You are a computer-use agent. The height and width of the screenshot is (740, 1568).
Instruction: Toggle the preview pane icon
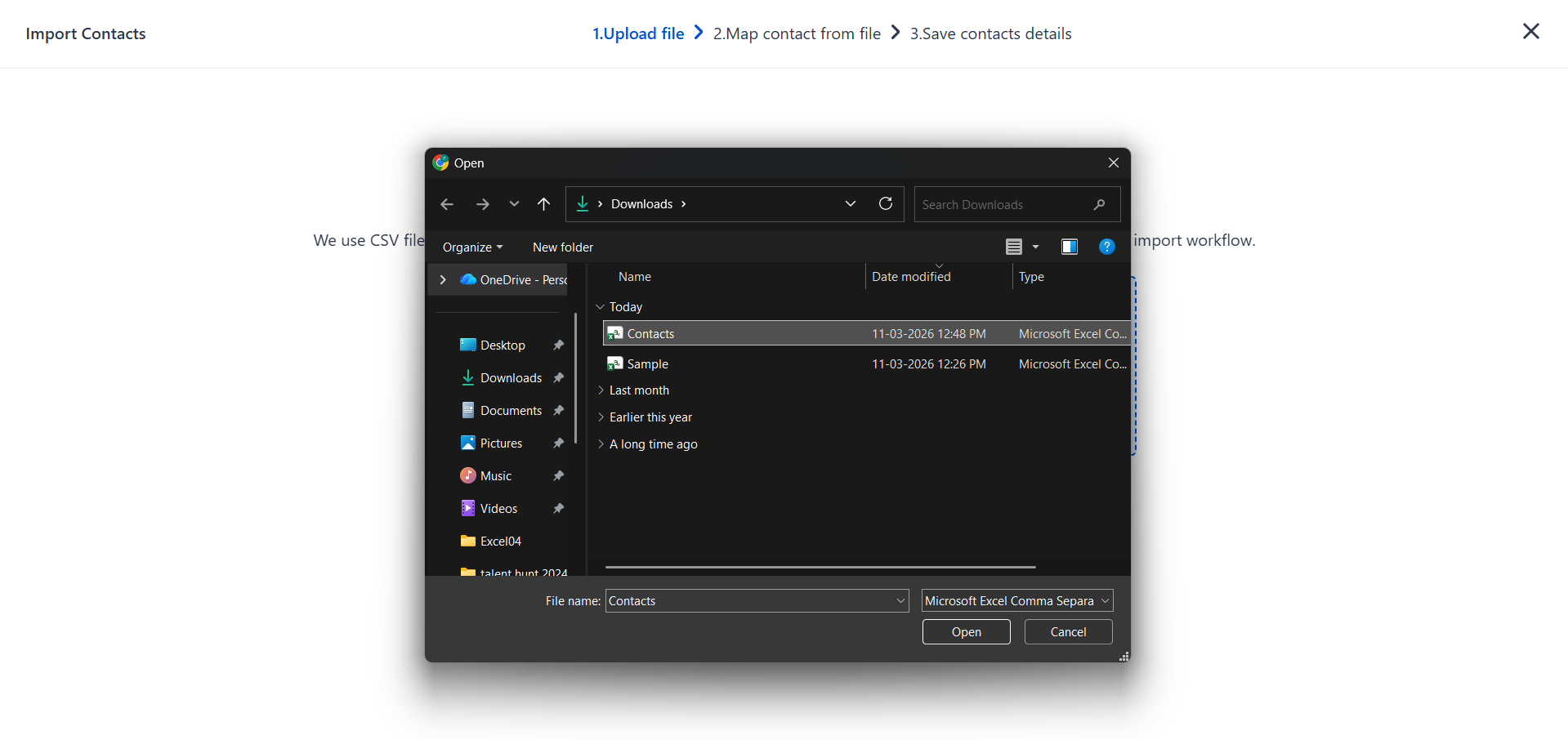tap(1069, 247)
